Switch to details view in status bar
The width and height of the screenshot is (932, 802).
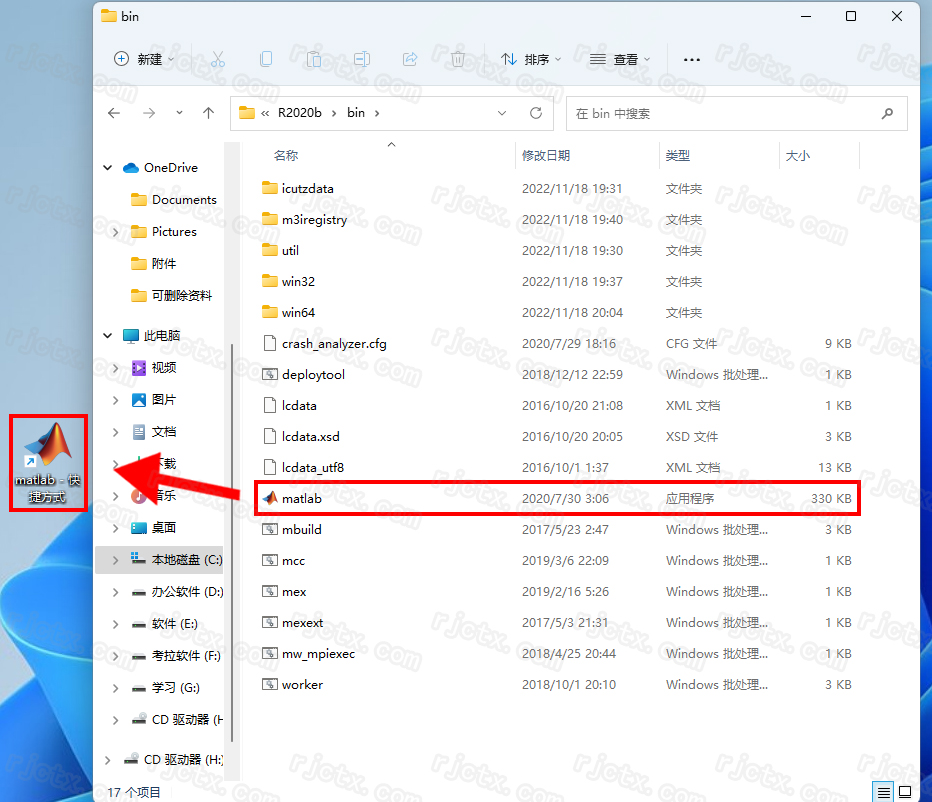pyautogui.click(x=883, y=792)
